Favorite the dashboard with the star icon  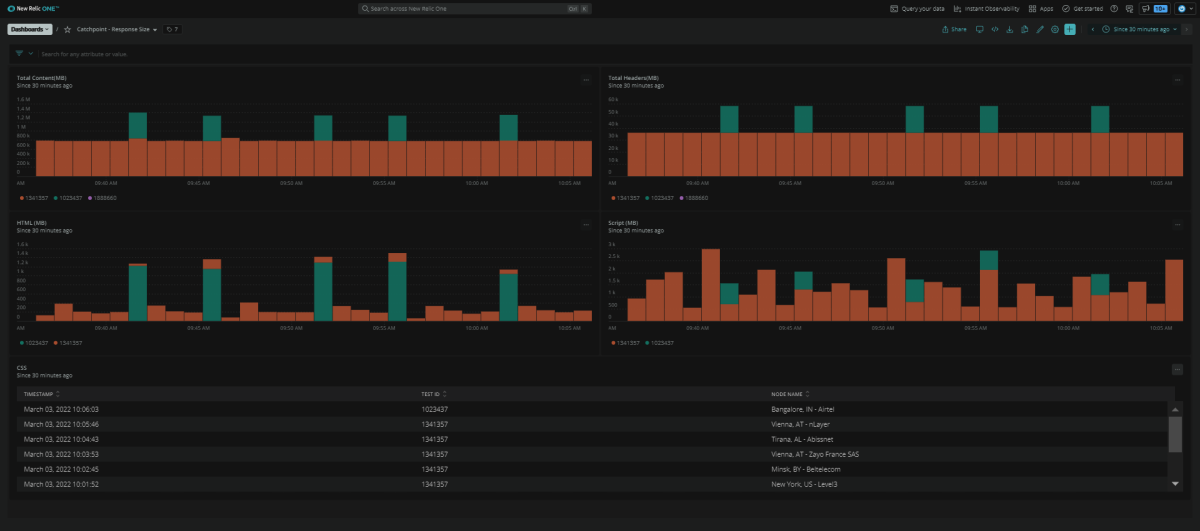pyautogui.click(x=67, y=29)
